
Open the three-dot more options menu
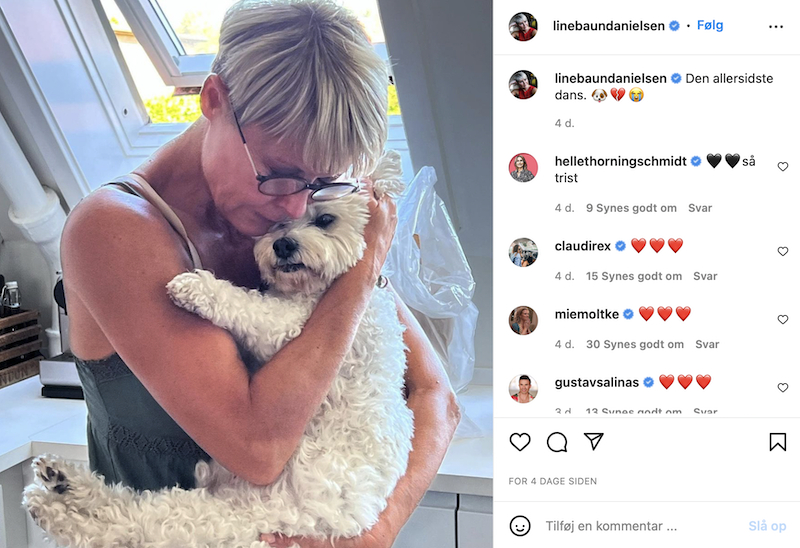pos(776,27)
